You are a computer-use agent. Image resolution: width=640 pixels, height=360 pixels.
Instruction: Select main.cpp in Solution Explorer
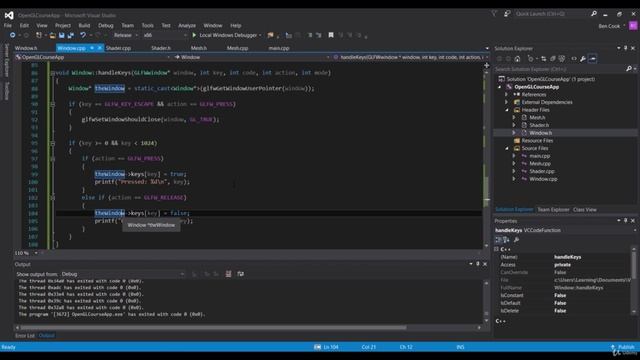point(540,156)
